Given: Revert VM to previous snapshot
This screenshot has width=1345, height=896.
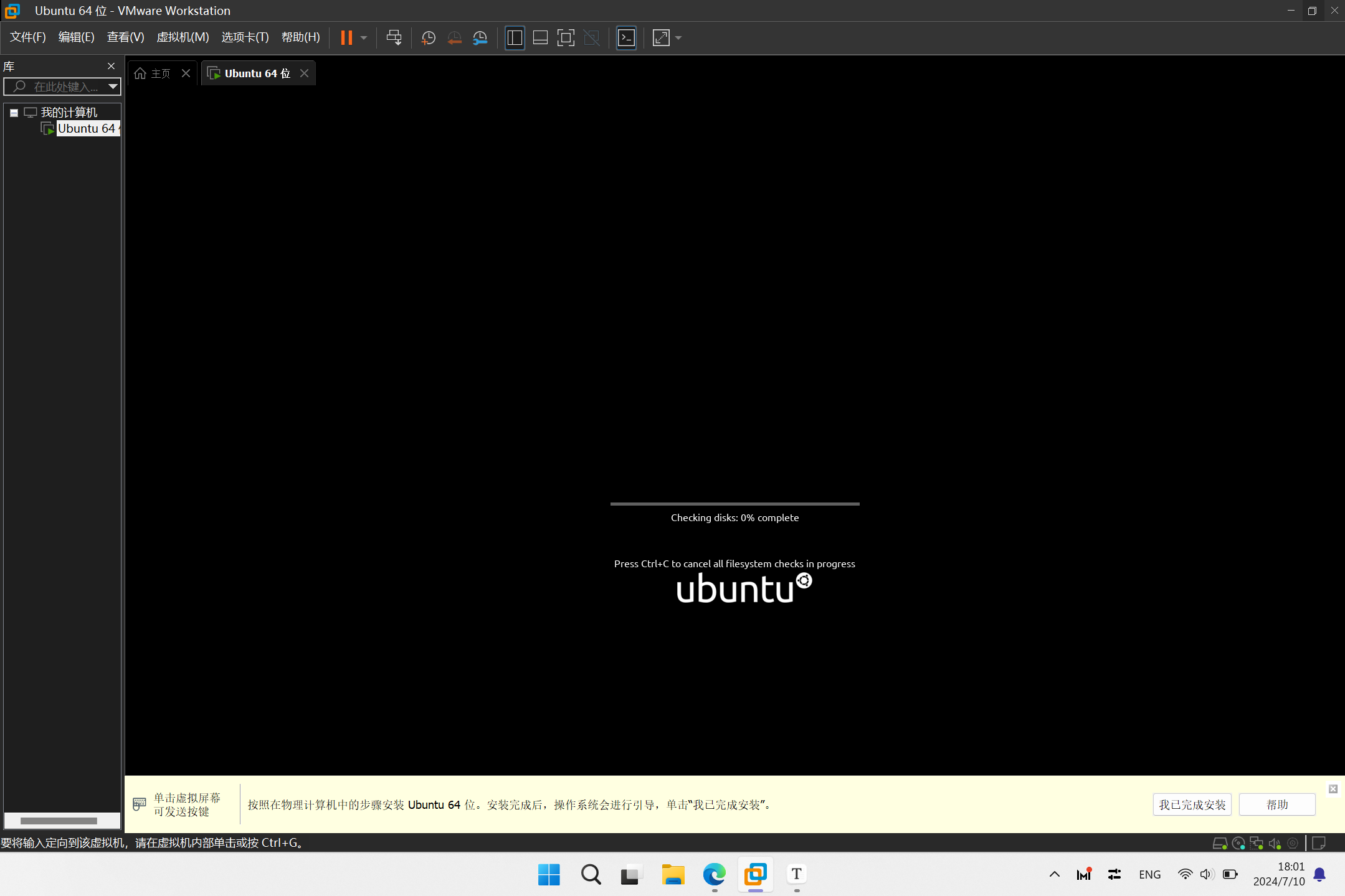Looking at the screenshot, I should pyautogui.click(x=454, y=37).
